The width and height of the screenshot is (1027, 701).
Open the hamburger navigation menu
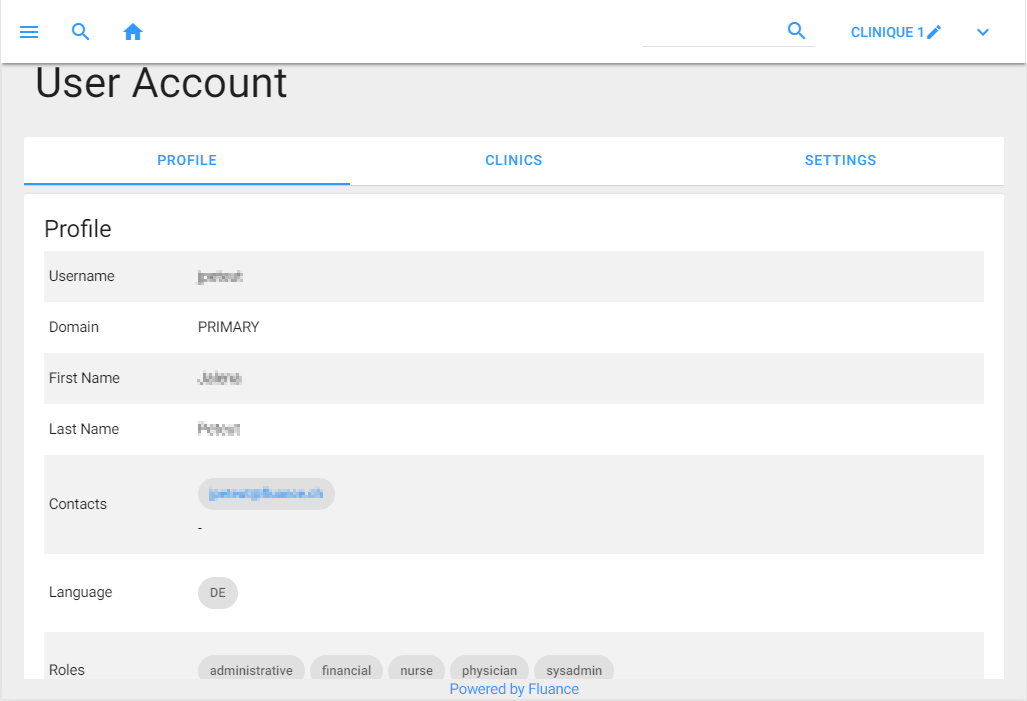tap(29, 32)
